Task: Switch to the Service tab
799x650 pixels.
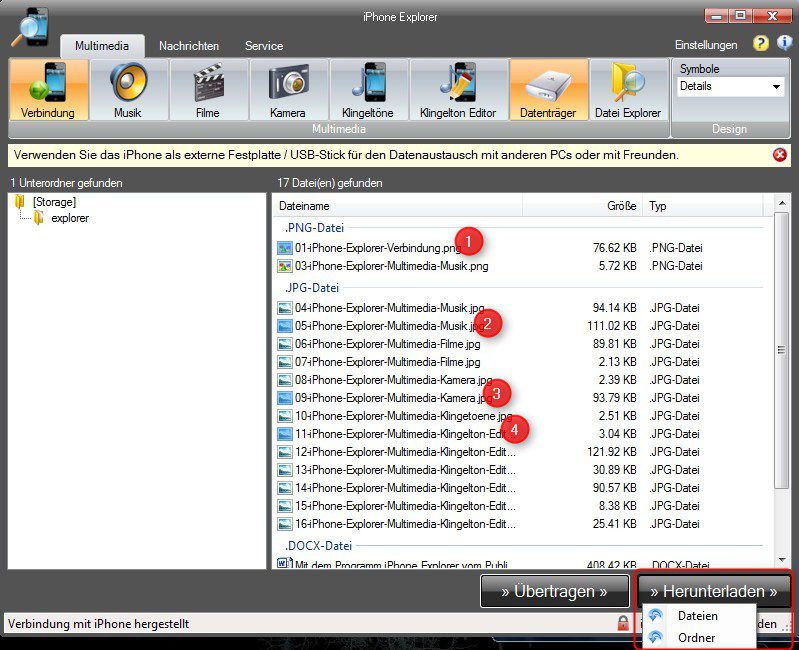Action: (264, 46)
